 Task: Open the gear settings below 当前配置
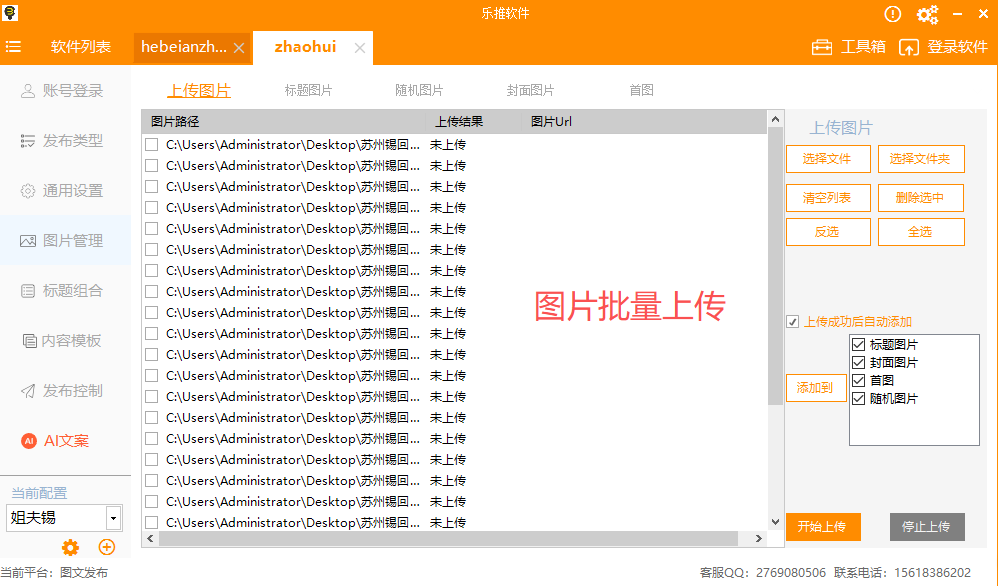[x=69, y=548]
